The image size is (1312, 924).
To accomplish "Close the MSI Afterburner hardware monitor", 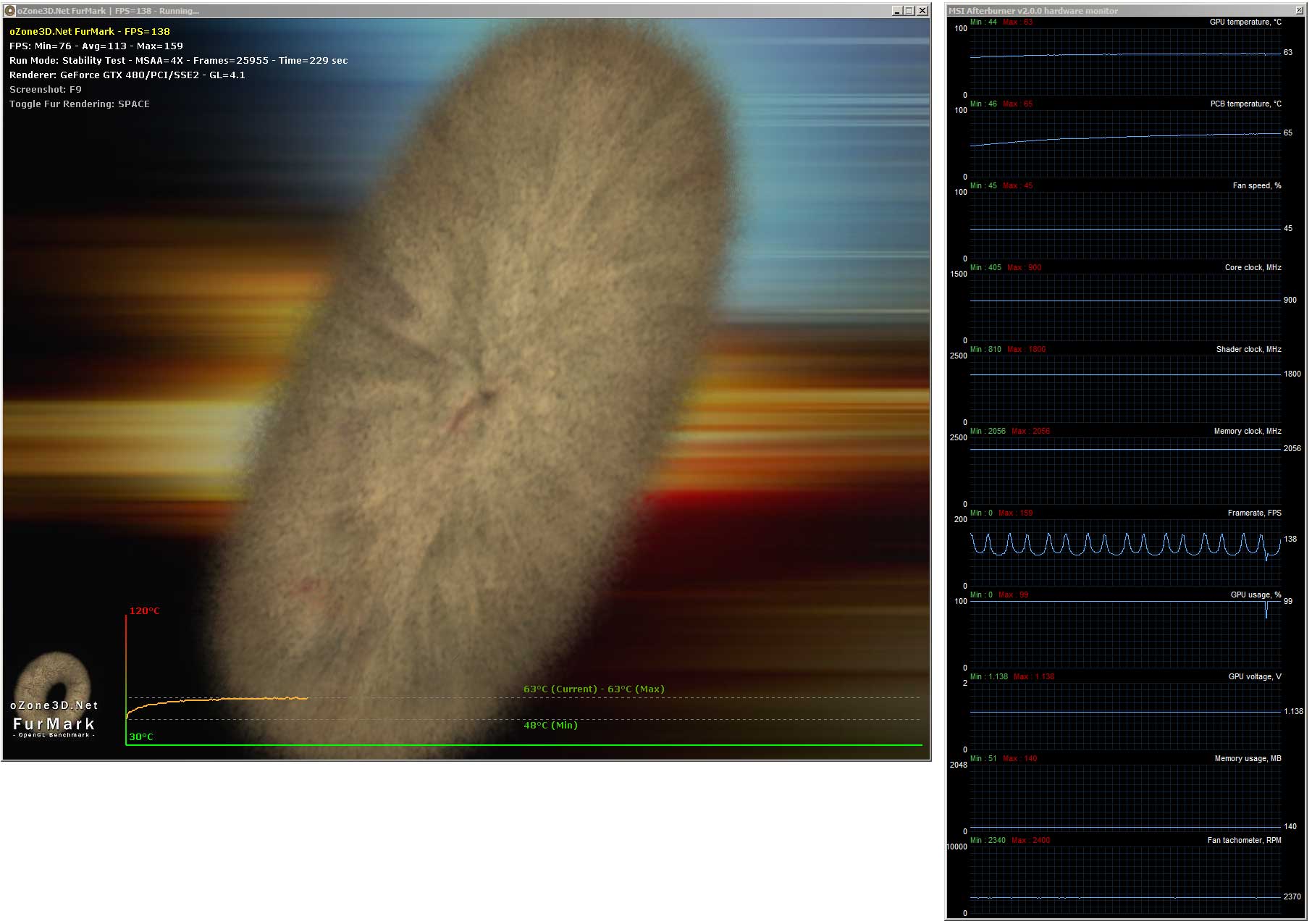I will pyautogui.click(x=1299, y=10).
